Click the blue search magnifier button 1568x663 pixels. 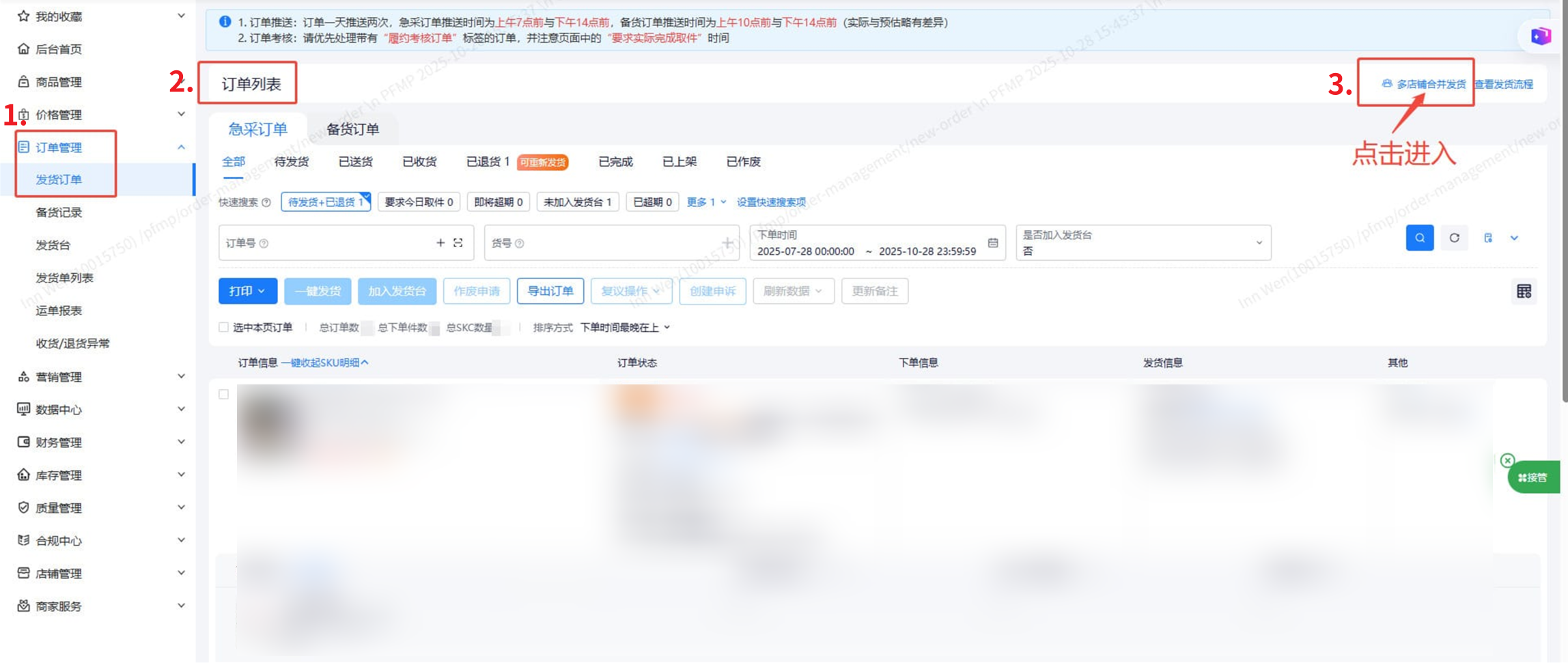1419,238
